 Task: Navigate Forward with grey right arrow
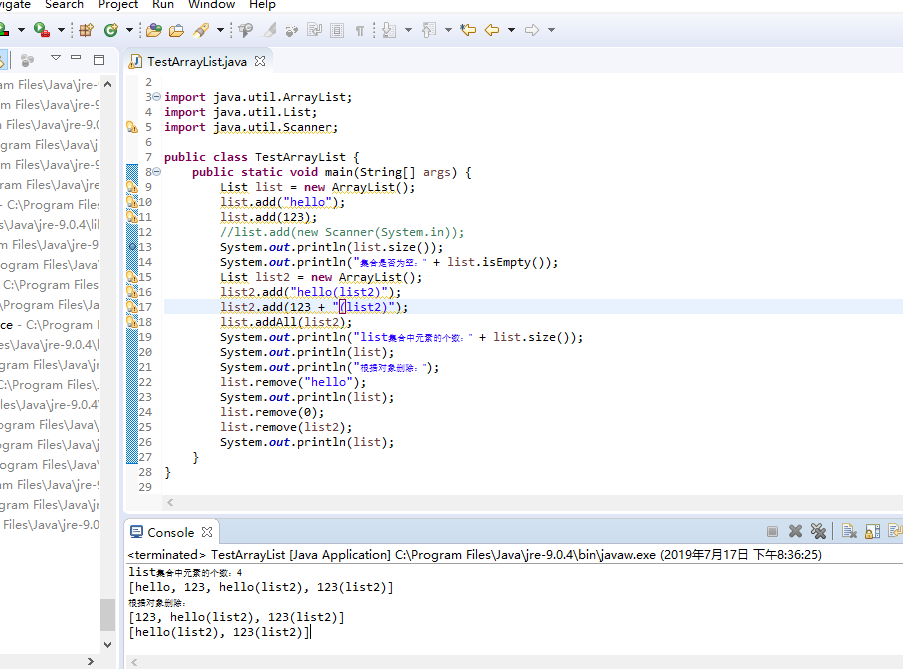(532, 30)
